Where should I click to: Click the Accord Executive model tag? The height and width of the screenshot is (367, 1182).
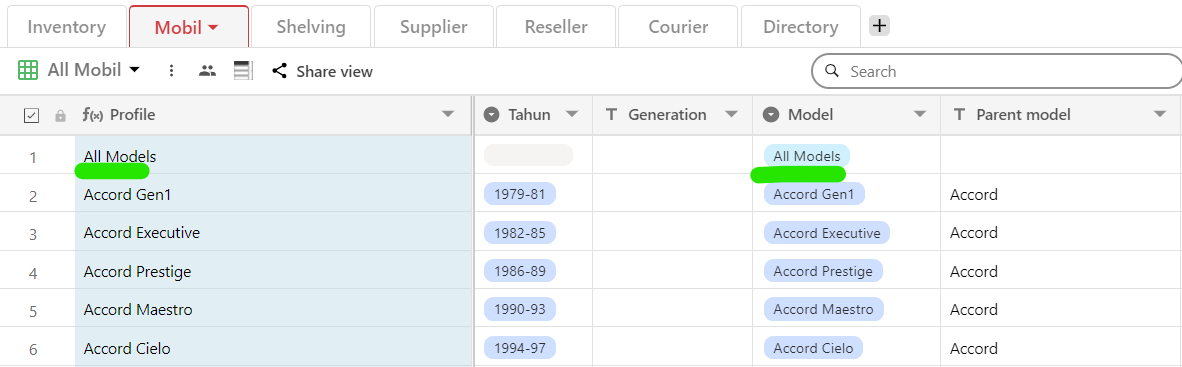(827, 233)
